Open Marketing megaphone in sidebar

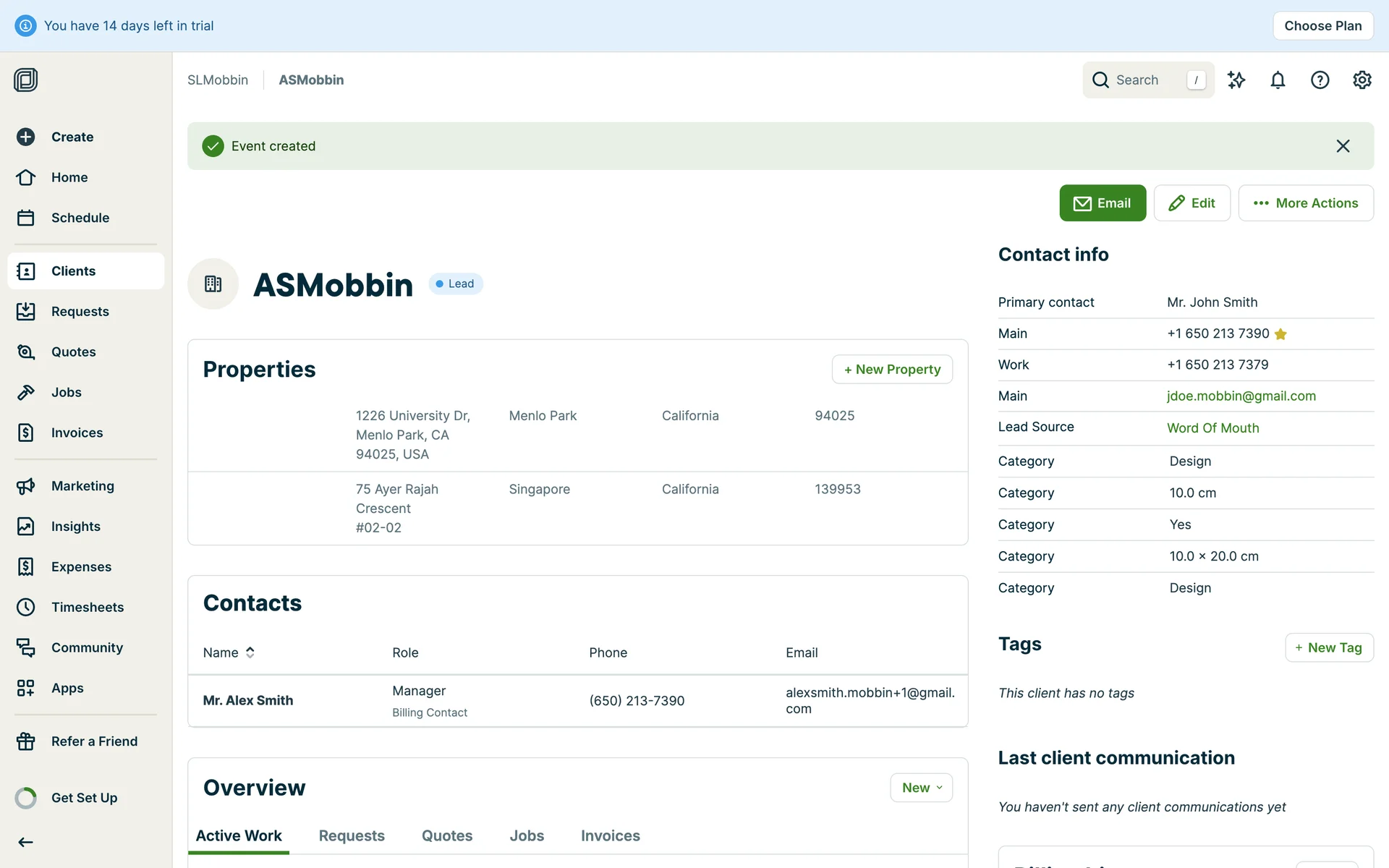(26, 486)
